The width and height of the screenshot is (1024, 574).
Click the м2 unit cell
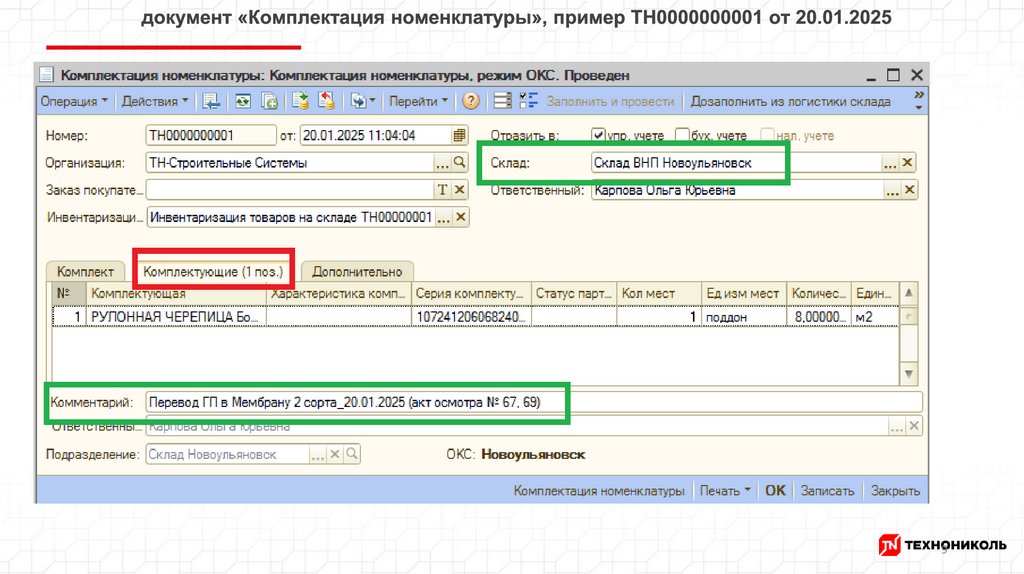point(875,317)
